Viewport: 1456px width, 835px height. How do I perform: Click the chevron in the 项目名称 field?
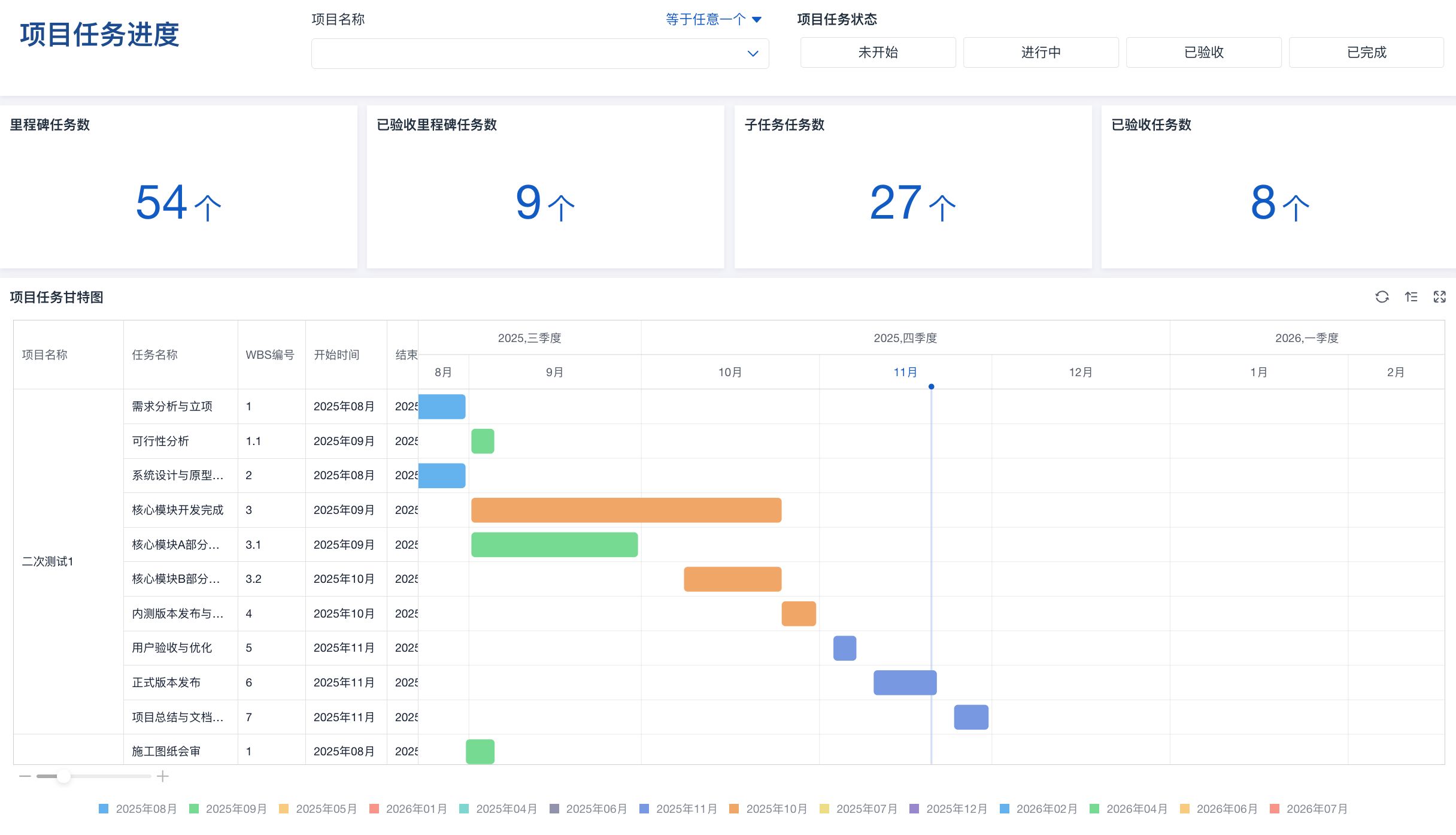coord(753,53)
